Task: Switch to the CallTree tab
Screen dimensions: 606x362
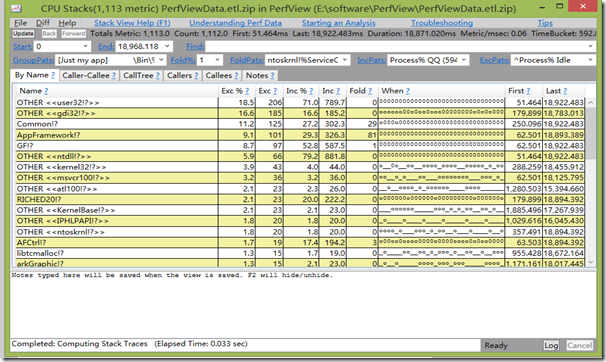Action: click(141, 75)
